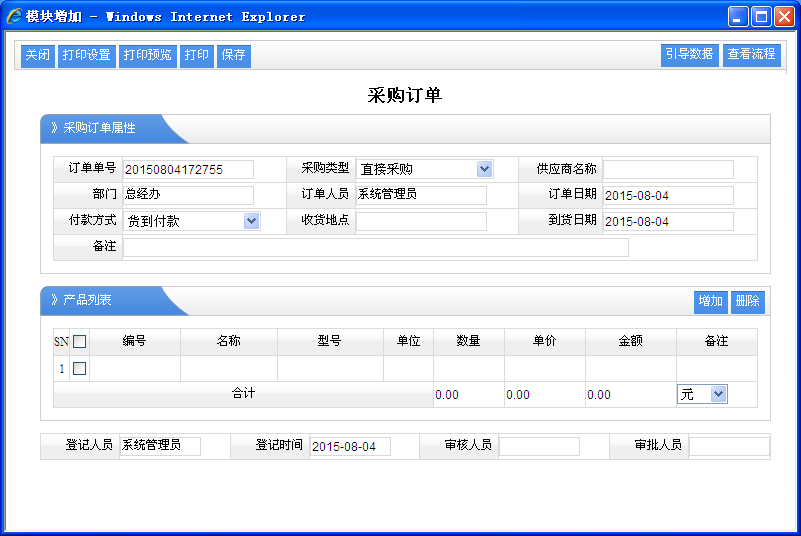Open the 付款方式 dropdown
This screenshot has height=536, width=801.
coord(251,221)
